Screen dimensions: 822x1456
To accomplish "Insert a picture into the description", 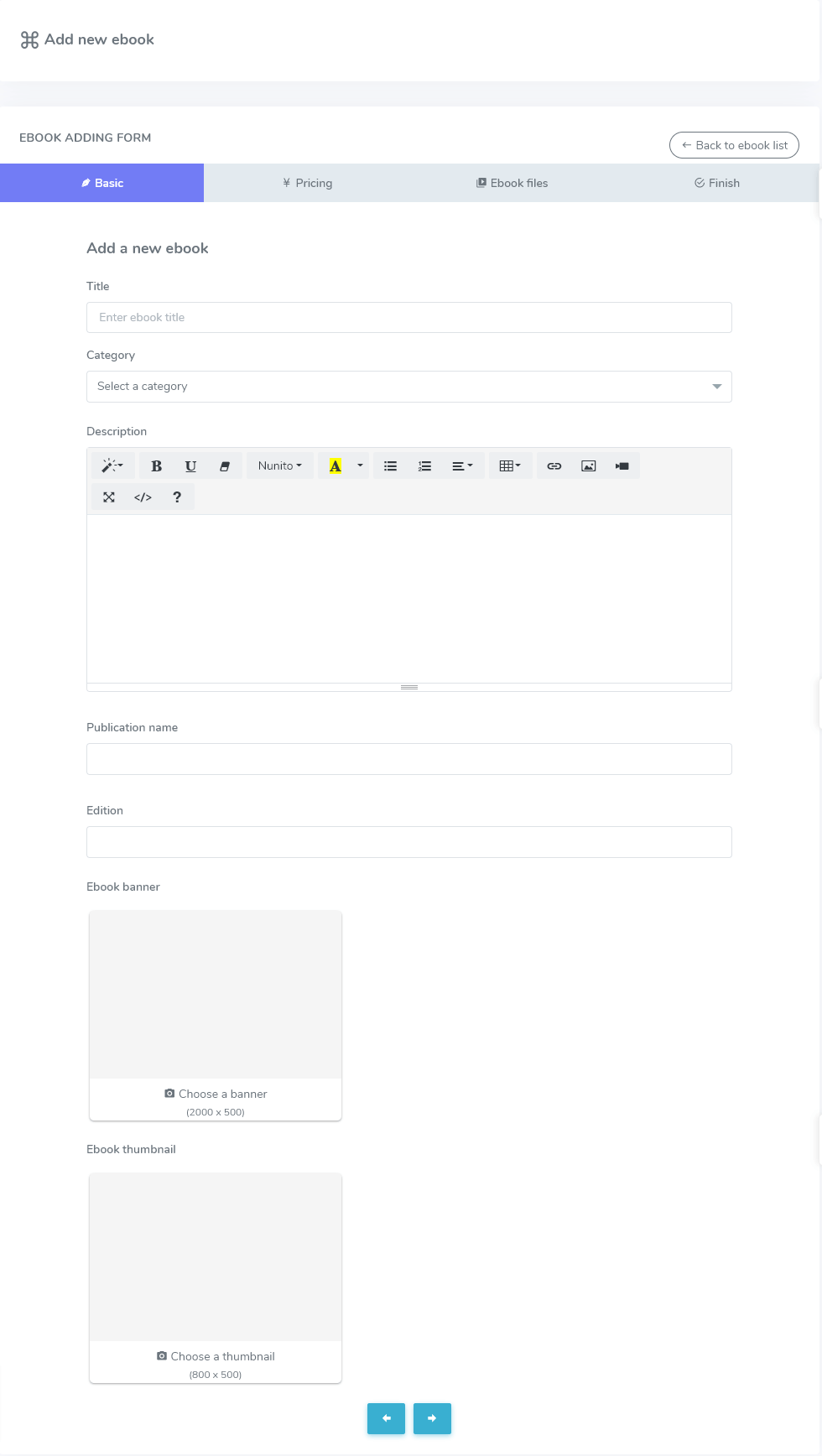I will [x=589, y=466].
